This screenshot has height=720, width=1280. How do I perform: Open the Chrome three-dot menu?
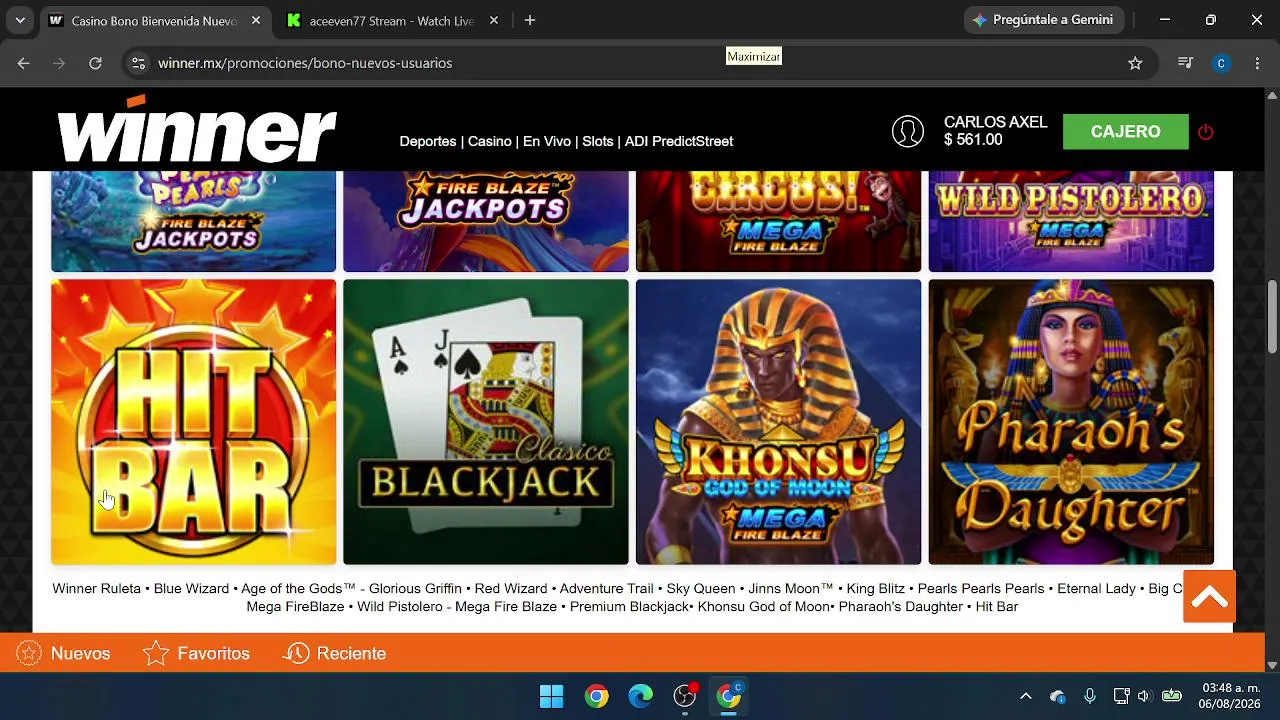[1258, 63]
